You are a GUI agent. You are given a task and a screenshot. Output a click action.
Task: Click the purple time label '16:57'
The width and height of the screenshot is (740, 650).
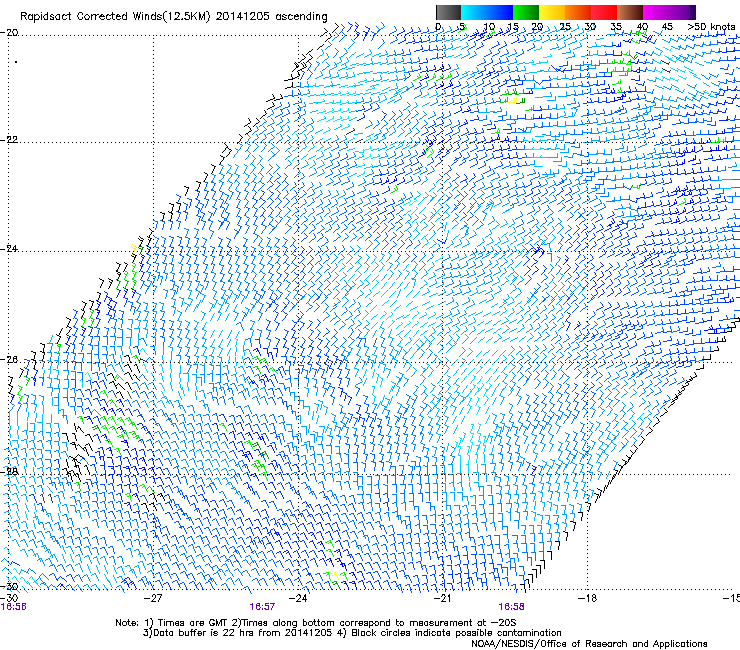pyautogui.click(x=262, y=607)
